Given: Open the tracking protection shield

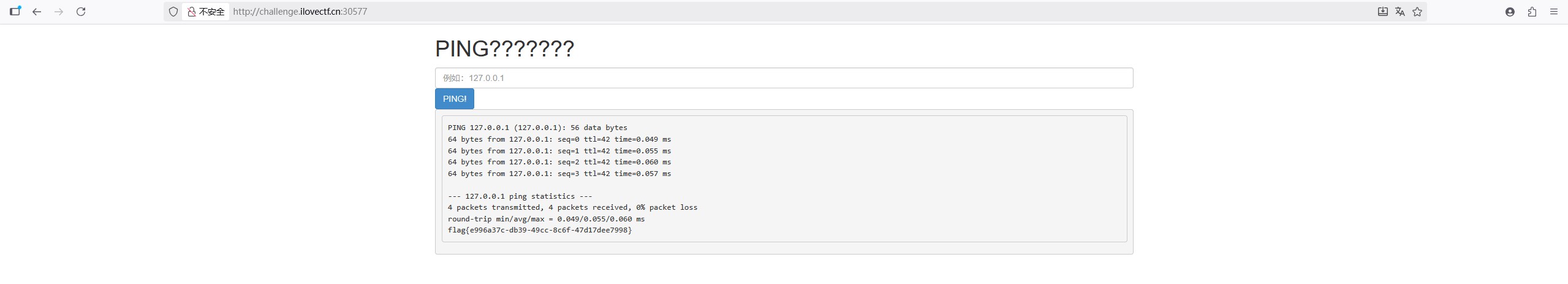Looking at the screenshot, I should pos(173,12).
